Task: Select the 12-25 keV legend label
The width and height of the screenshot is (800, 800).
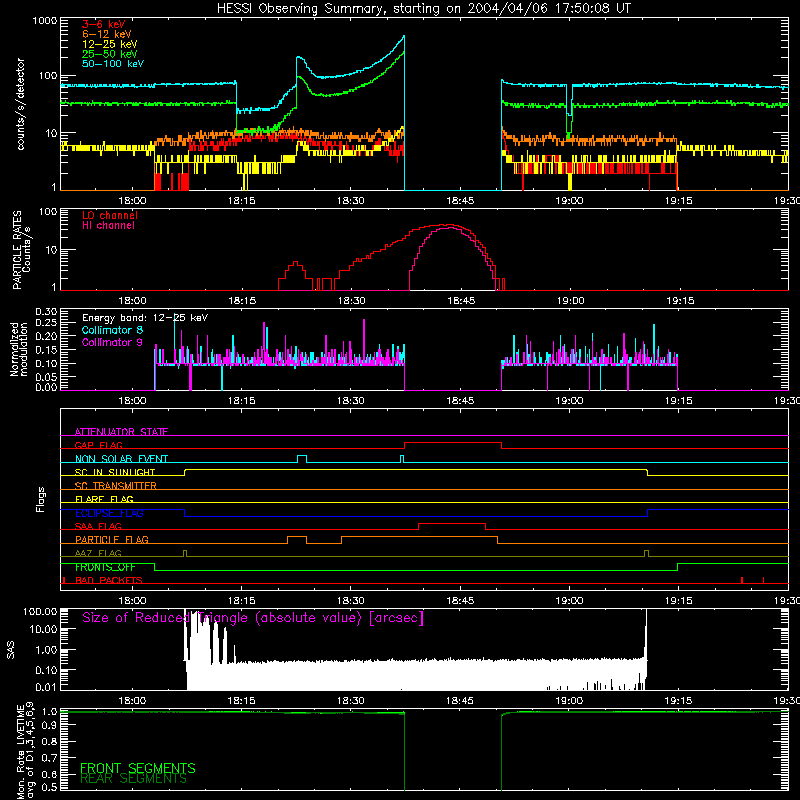Action: [110, 44]
